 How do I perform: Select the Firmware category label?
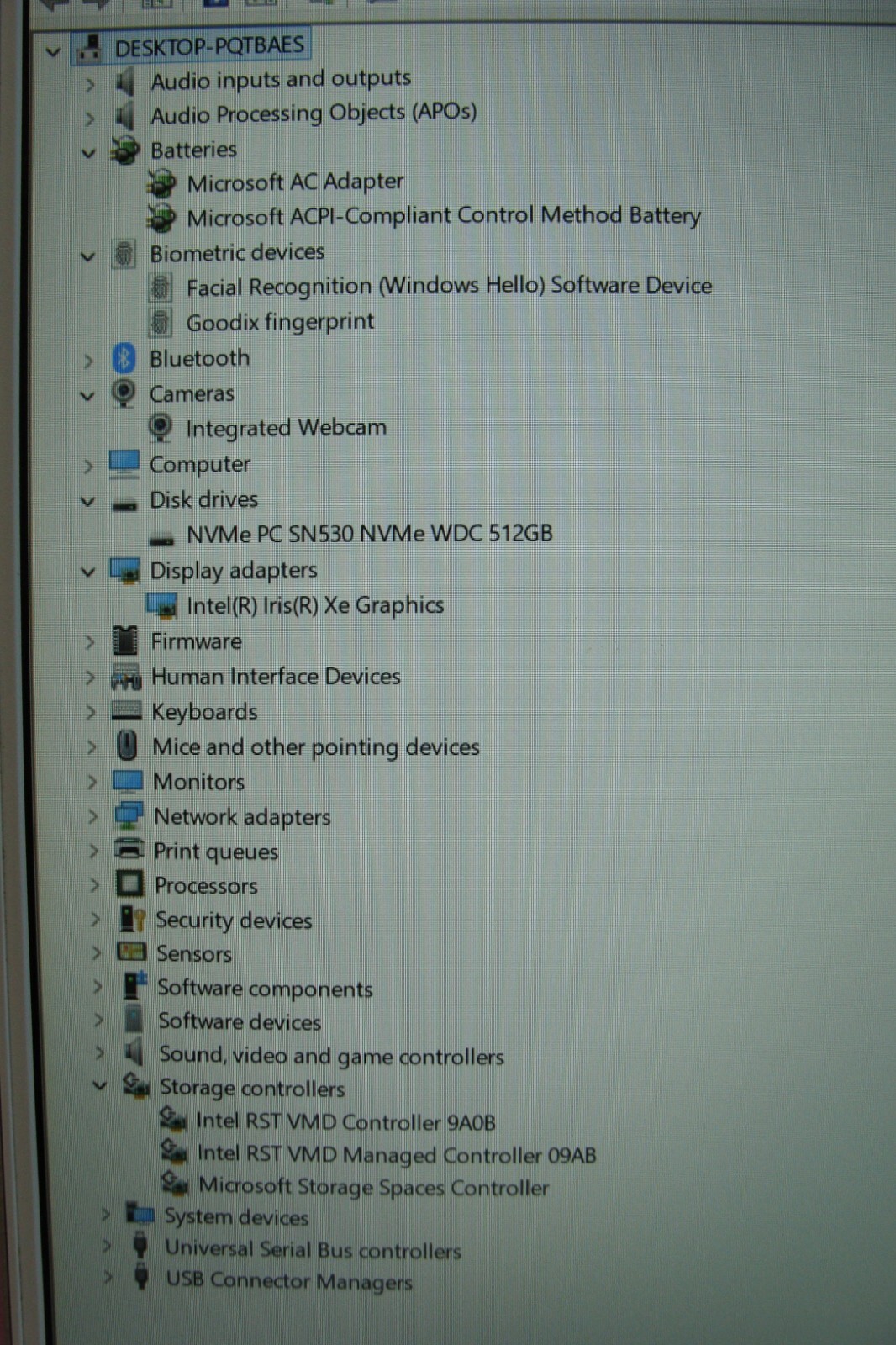pos(196,641)
